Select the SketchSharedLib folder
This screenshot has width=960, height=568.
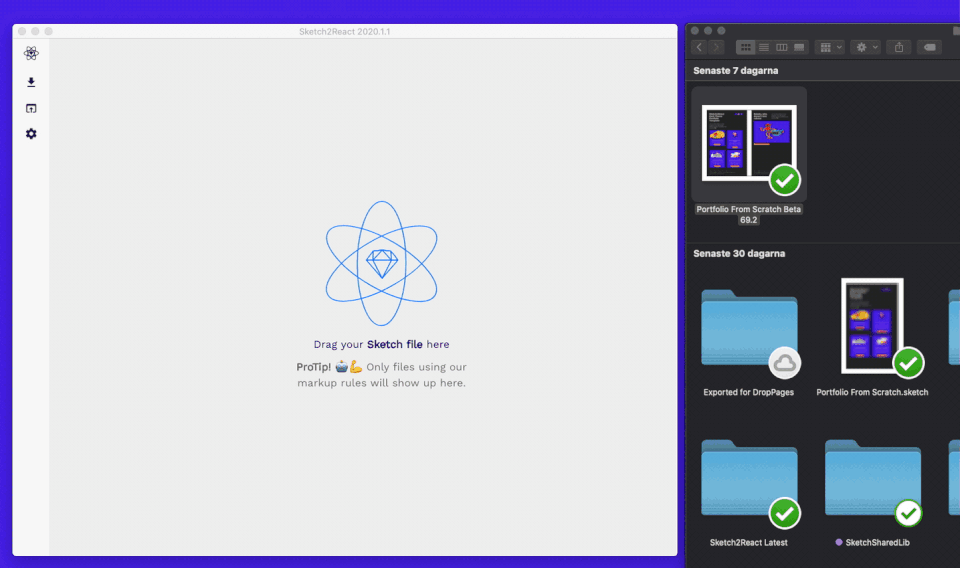point(872,478)
